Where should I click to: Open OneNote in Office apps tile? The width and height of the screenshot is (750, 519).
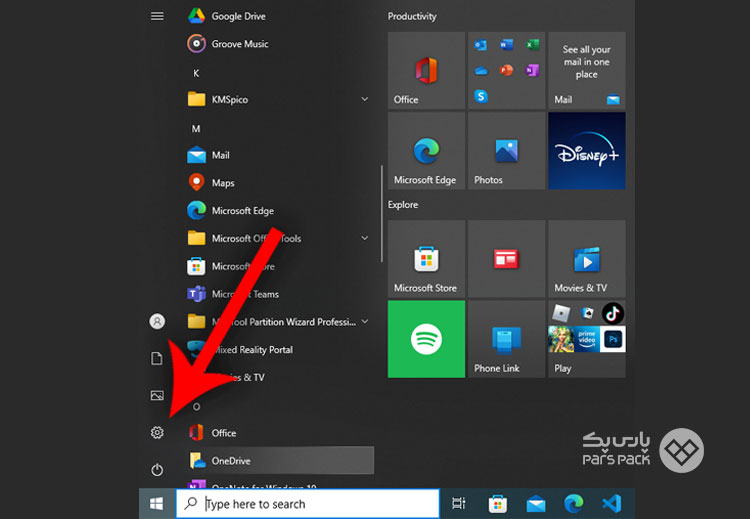point(532,70)
